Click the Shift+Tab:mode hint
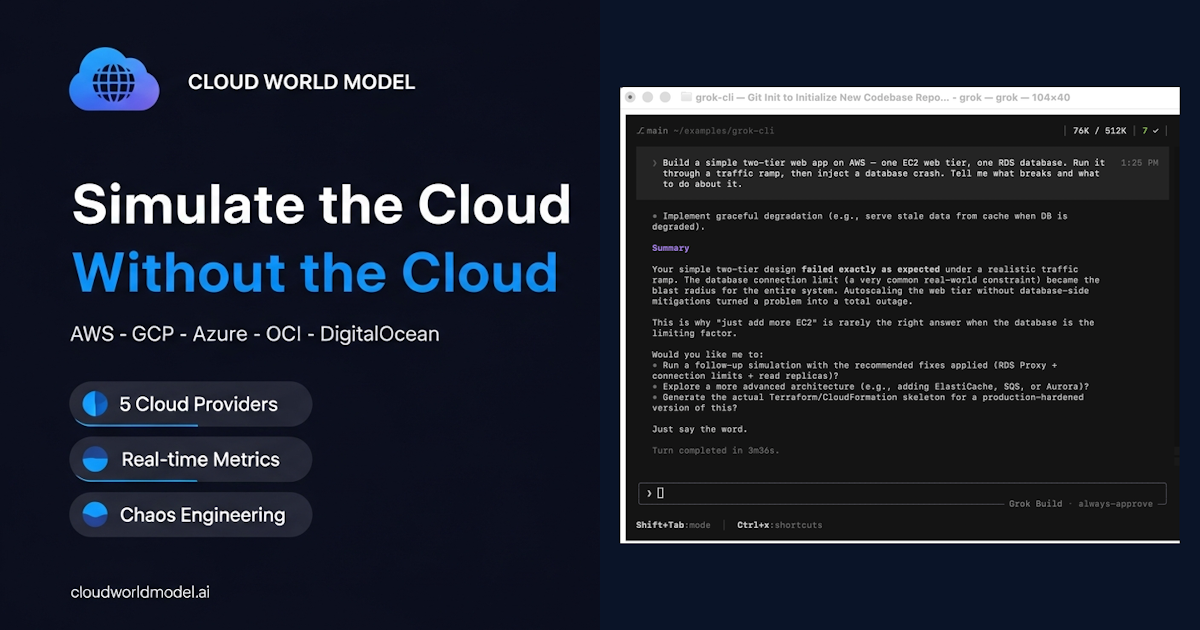 (673, 525)
